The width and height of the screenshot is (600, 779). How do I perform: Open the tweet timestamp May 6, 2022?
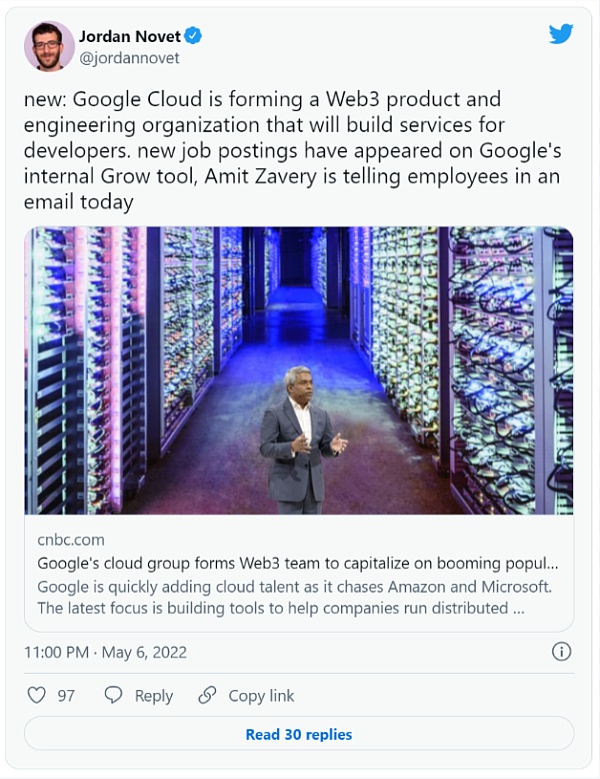105,652
